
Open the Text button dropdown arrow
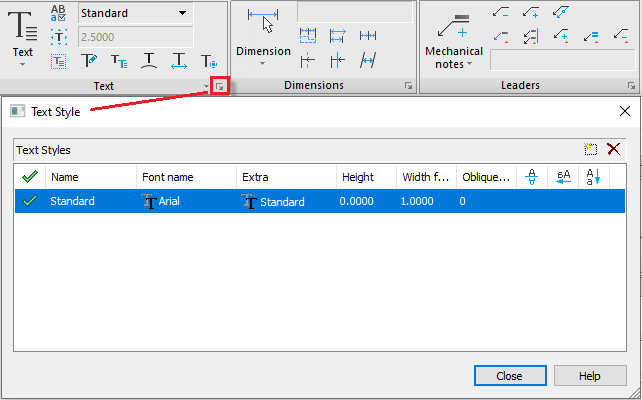23,65
